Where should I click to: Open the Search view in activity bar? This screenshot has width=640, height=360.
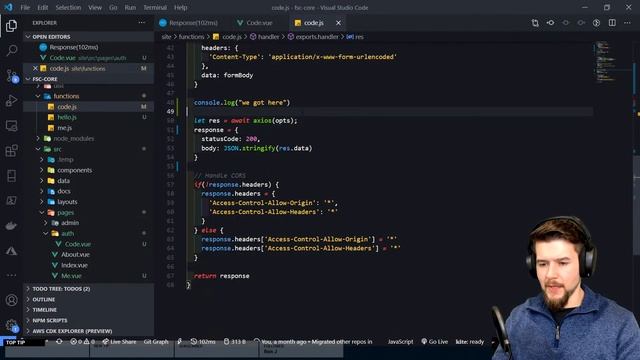click(x=11, y=51)
